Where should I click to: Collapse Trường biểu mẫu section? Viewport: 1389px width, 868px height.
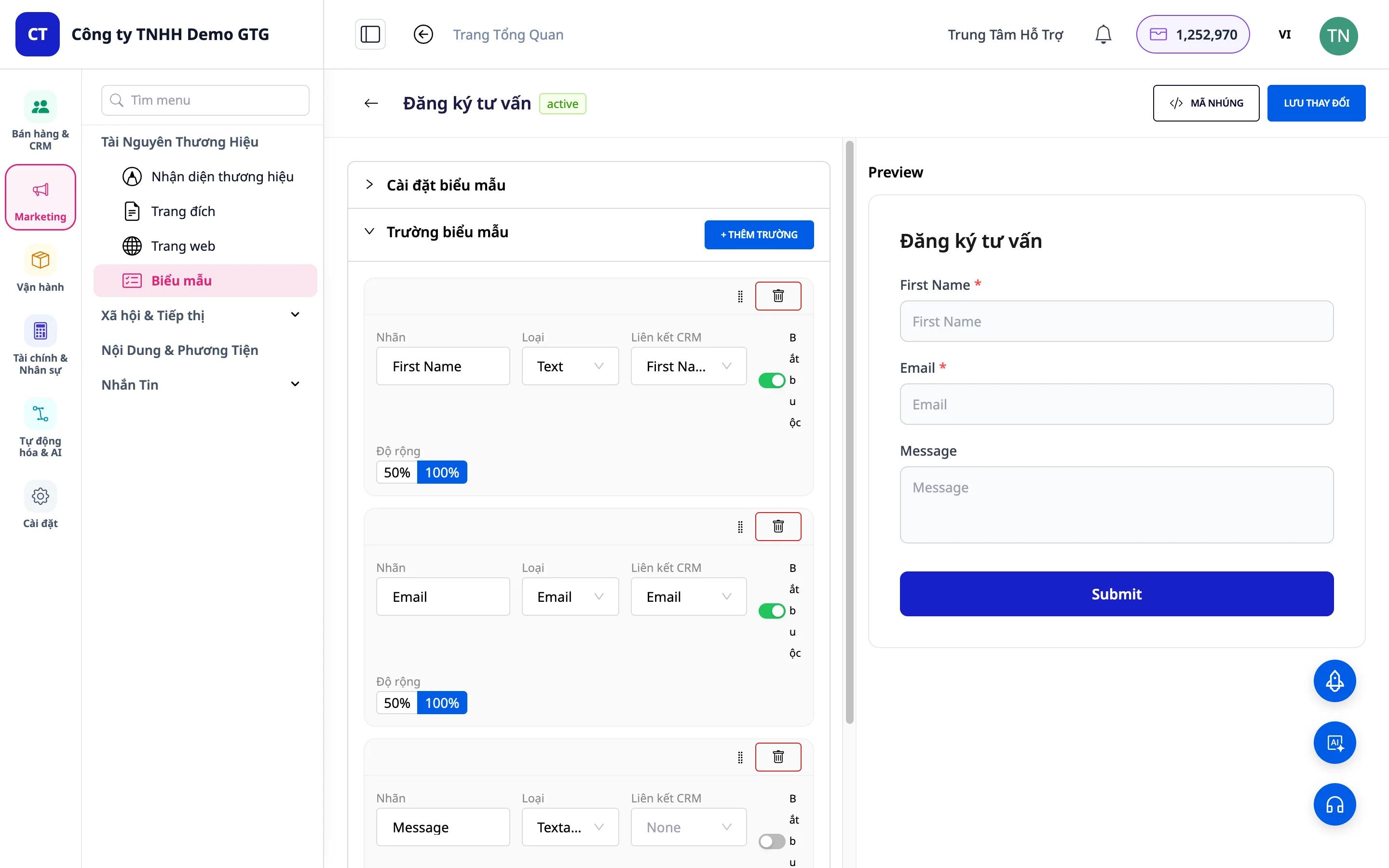click(369, 231)
